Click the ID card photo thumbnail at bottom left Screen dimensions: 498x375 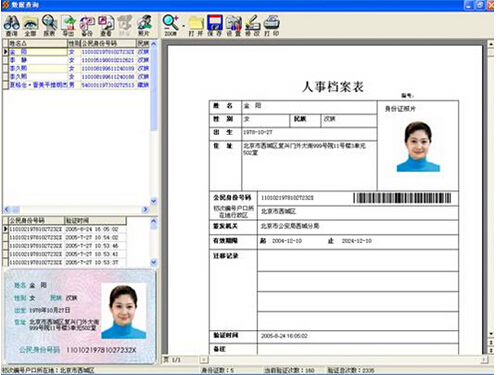click(x=124, y=311)
